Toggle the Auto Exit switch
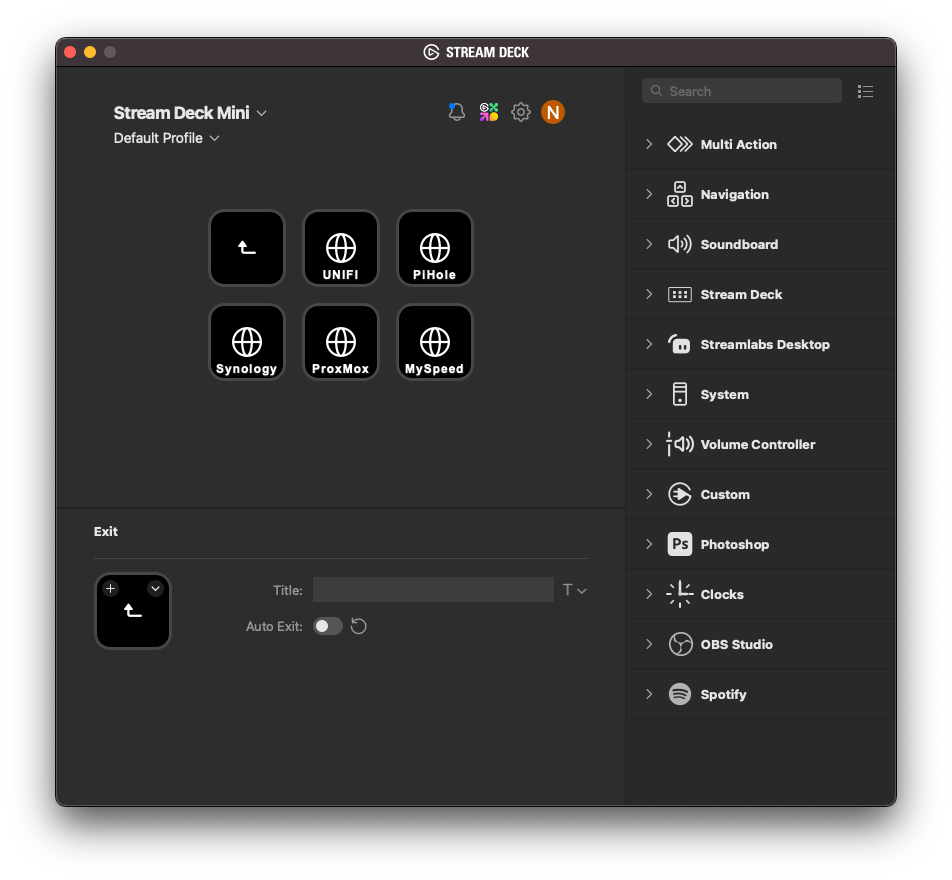The width and height of the screenshot is (952, 880). click(x=328, y=626)
